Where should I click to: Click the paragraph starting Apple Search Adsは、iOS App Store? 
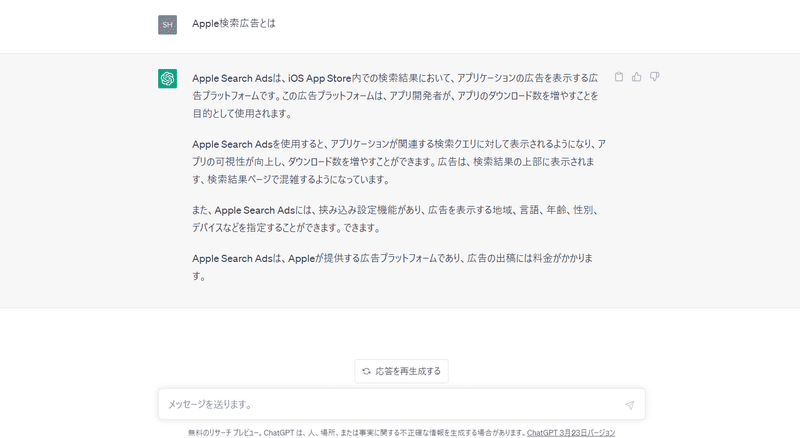[x=395, y=95]
